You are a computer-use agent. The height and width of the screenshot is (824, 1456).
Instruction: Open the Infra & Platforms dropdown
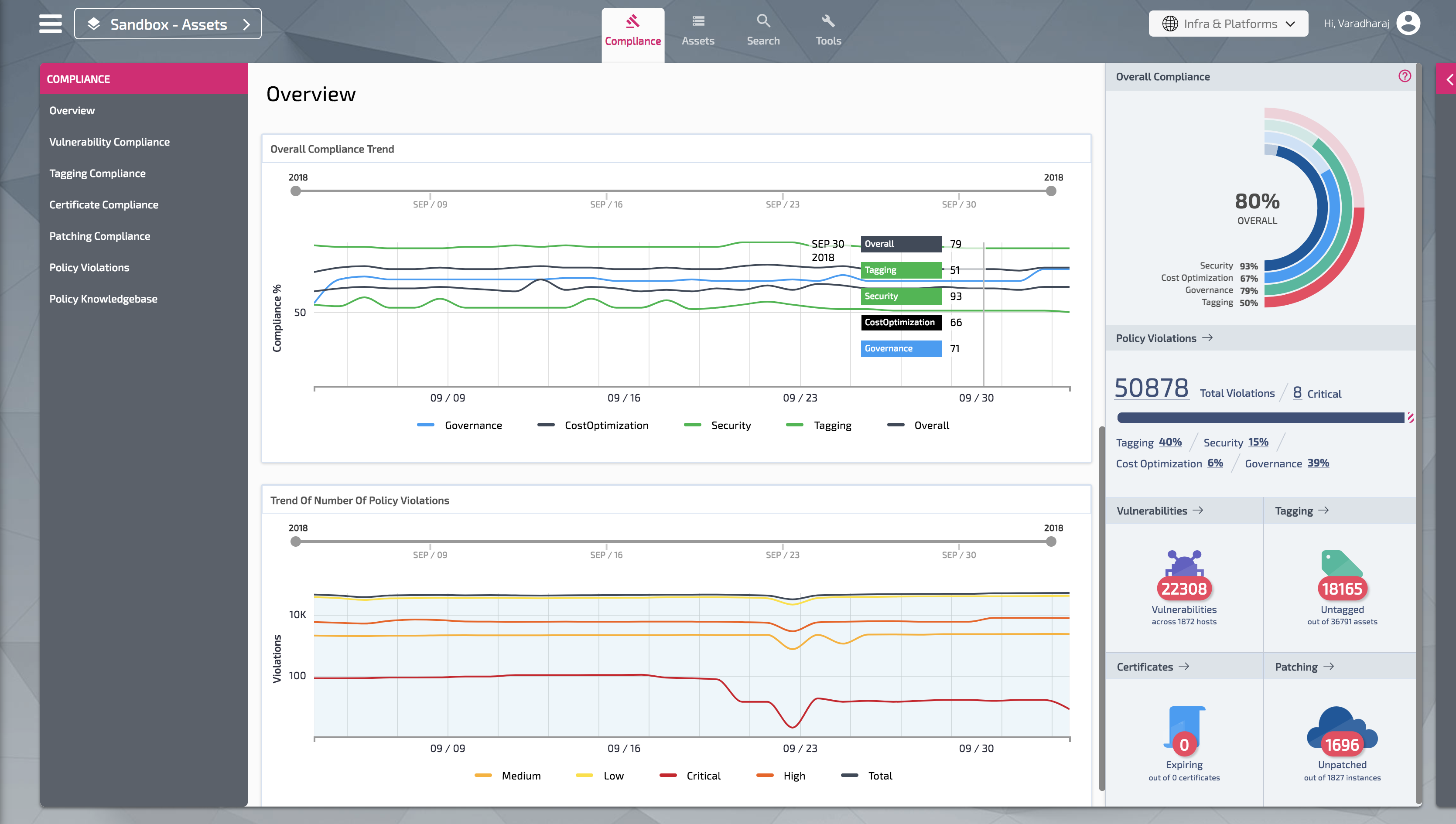(1228, 24)
